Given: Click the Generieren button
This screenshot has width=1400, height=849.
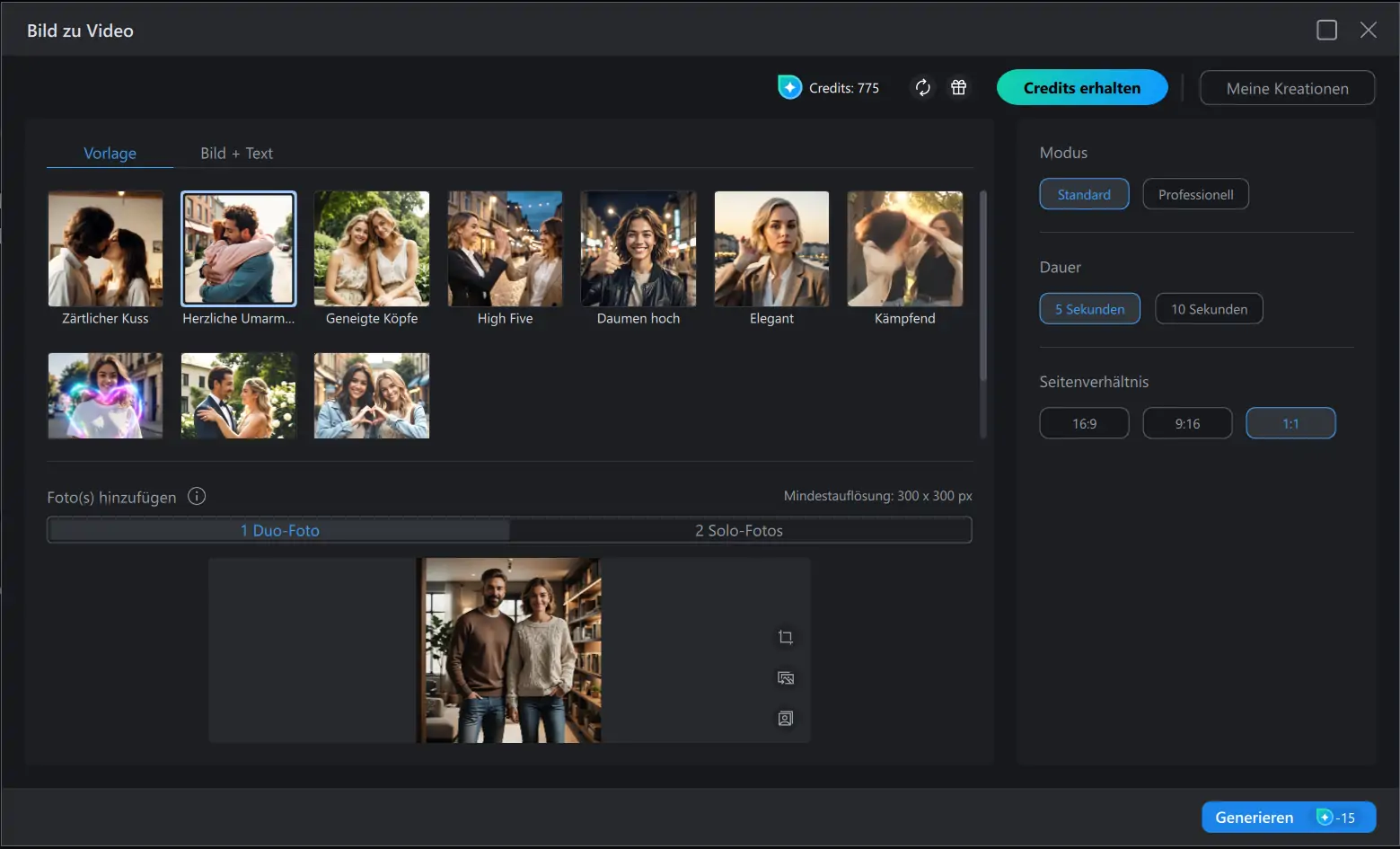Looking at the screenshot, I should pyautogui.click(x=1289, y=817).
